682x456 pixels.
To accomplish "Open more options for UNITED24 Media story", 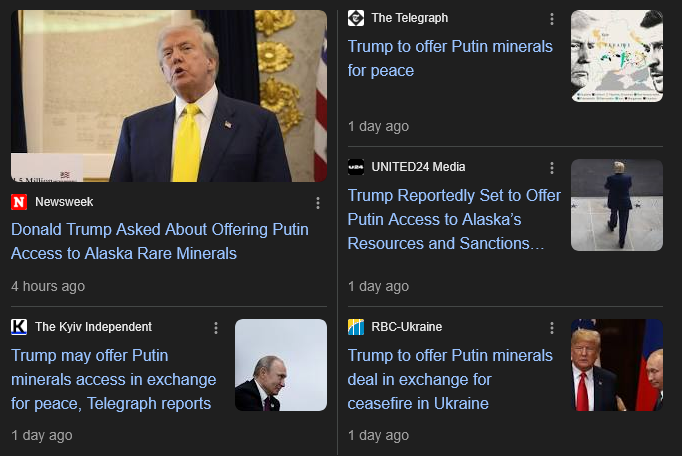I will [552, 168].
